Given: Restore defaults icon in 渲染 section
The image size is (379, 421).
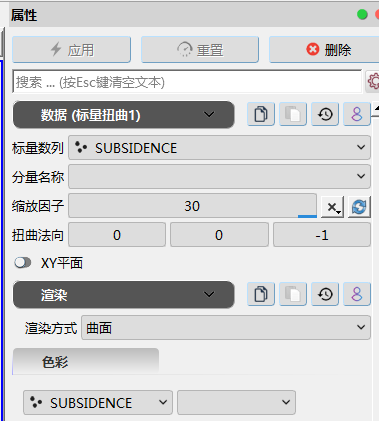Looking at the screenshot, I should (x=325, y=294).
